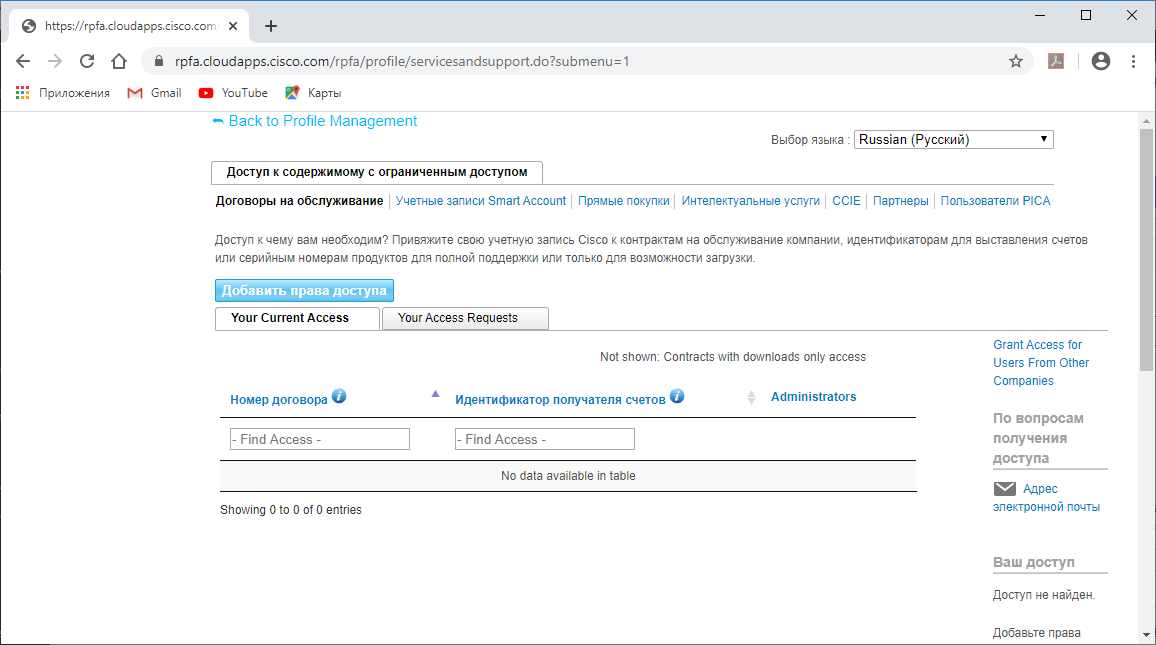1156x645 pixels.
Task: Open a new browser tab
Action: click(x=271, y=26)
